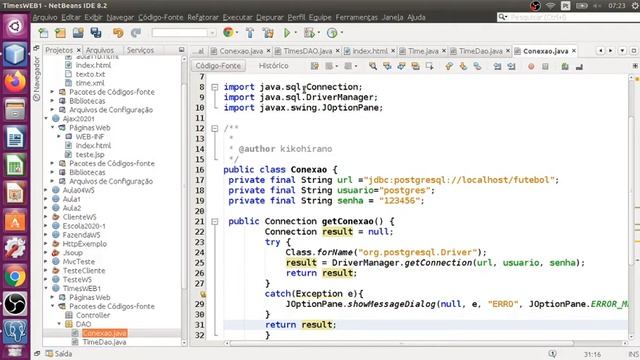Collapse the getConexao method fold at line 21
Viewport: 640px width, 360px height.
click(215, 222)
